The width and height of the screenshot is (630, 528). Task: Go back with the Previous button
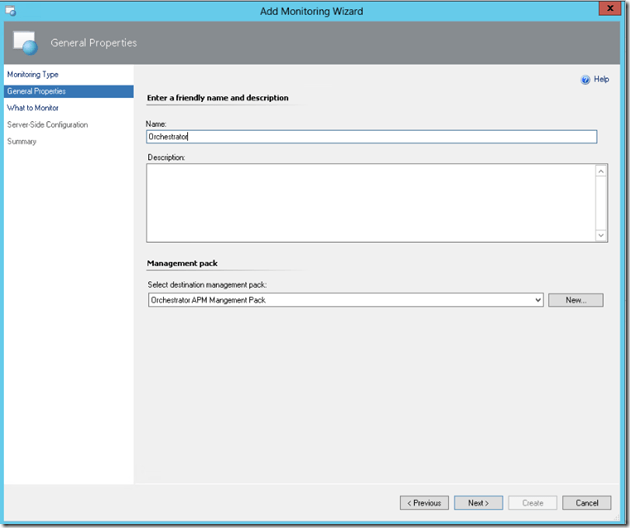click(x=424, y=503)
